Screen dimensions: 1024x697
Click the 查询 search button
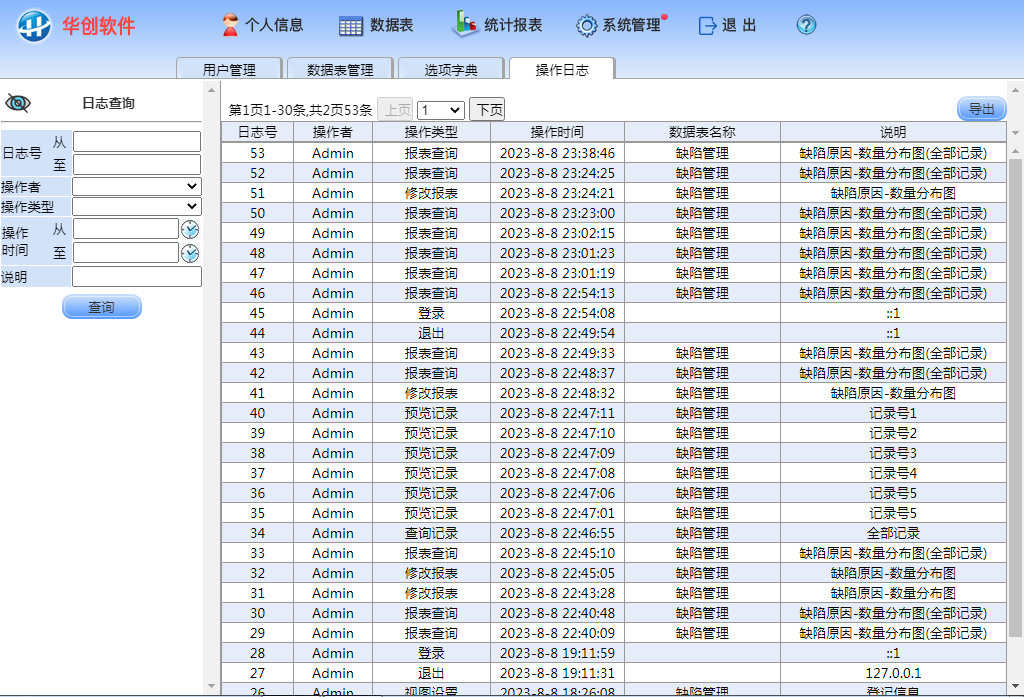(101, 307)
